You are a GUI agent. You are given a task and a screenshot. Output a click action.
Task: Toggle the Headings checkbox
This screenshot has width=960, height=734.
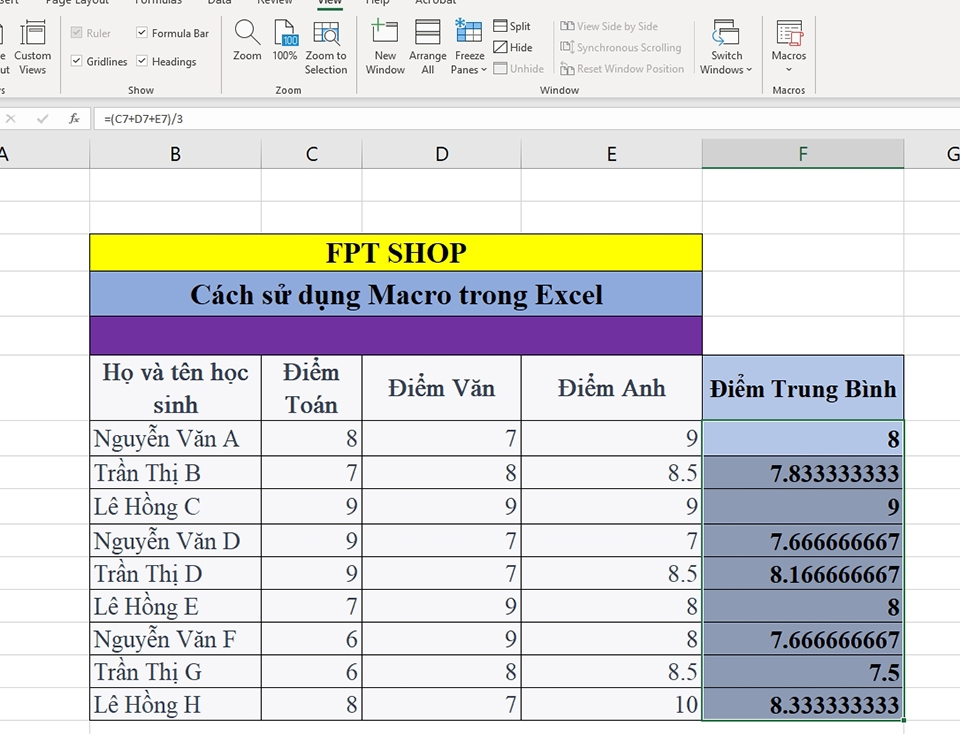click(x=141, y=61)
